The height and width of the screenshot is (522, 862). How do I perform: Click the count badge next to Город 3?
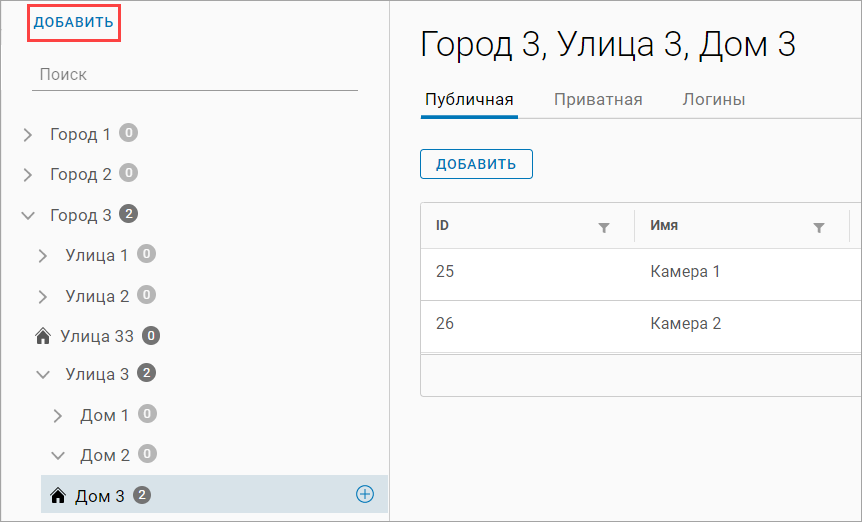tap(128, 214)
